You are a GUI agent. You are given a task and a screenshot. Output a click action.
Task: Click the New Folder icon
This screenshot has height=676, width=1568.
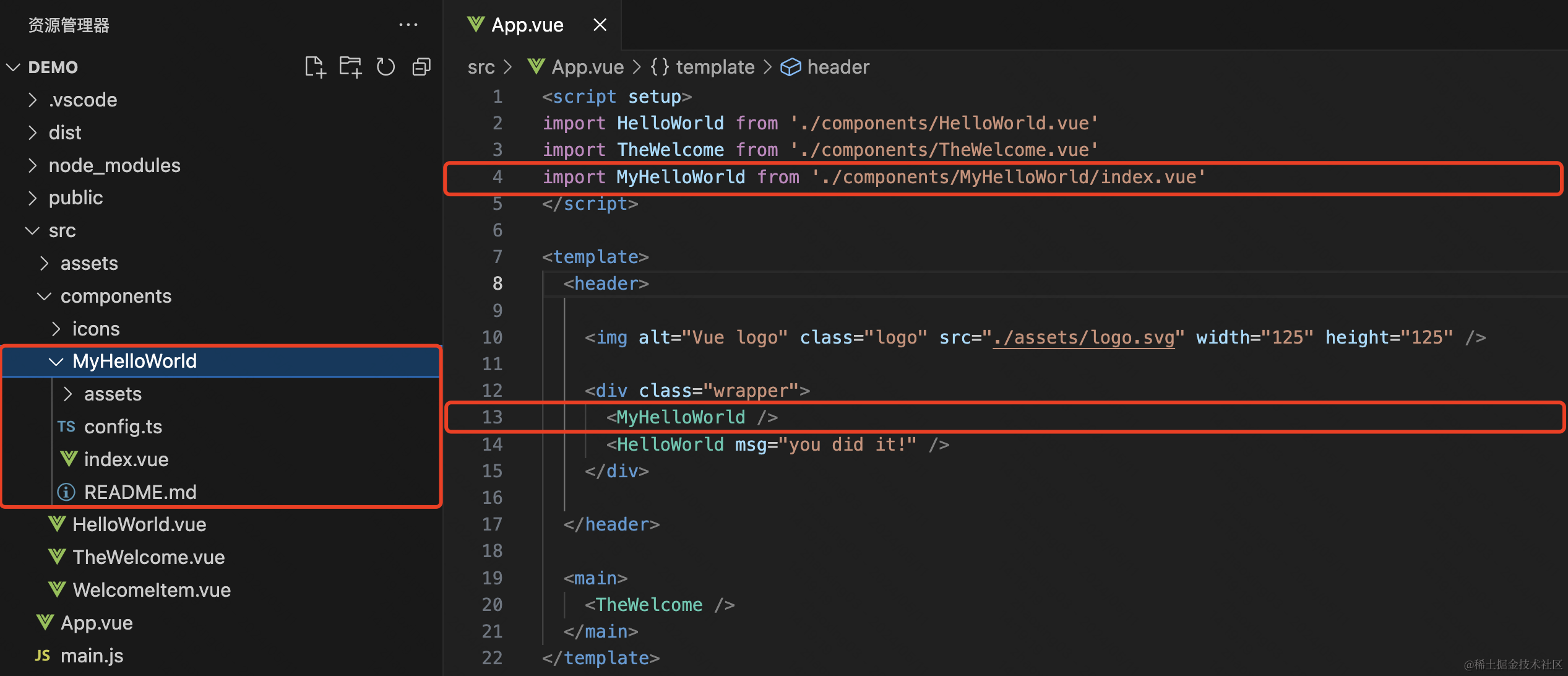click(350, 67)
